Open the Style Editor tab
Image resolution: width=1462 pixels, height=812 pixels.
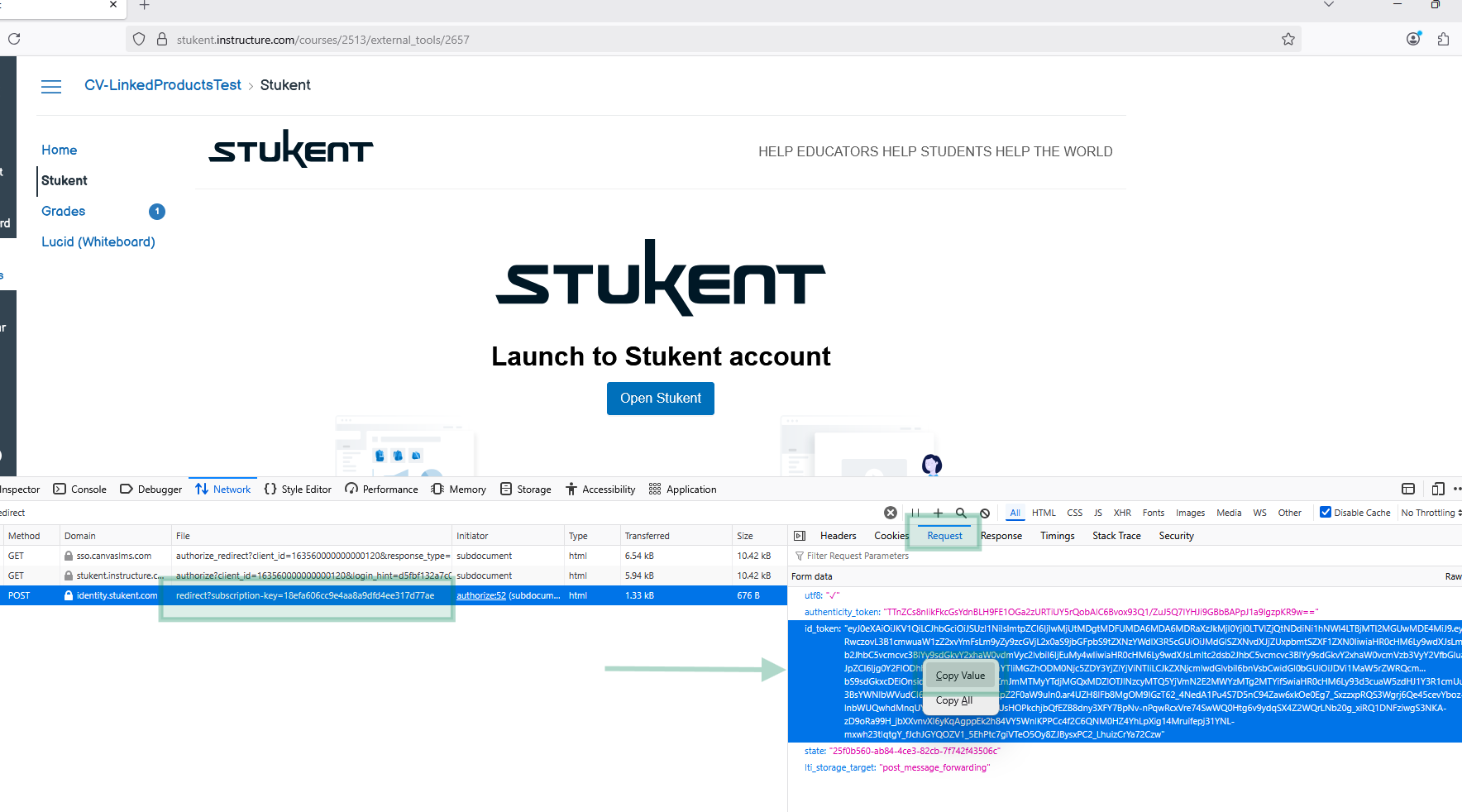298,490
